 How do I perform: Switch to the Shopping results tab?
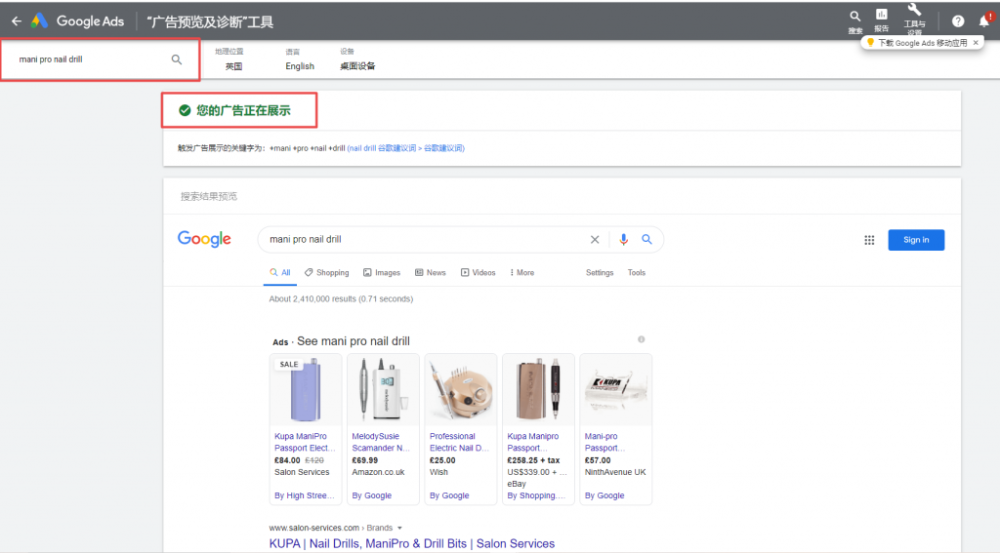click(x=327, y=273)
